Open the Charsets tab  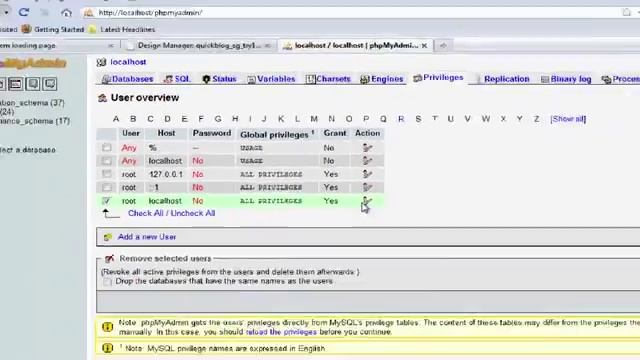(329, 79)
